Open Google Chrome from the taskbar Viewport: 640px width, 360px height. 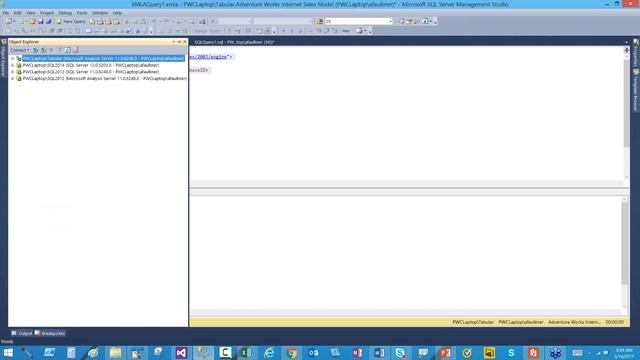[x=291, y=353]
